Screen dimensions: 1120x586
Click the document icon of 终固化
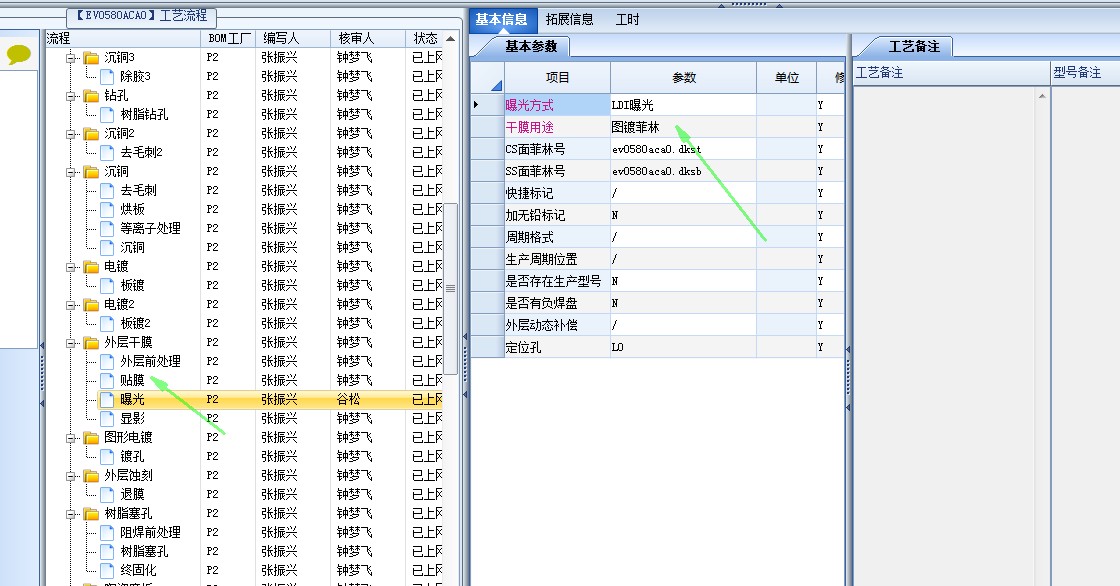tap(107, 570)
